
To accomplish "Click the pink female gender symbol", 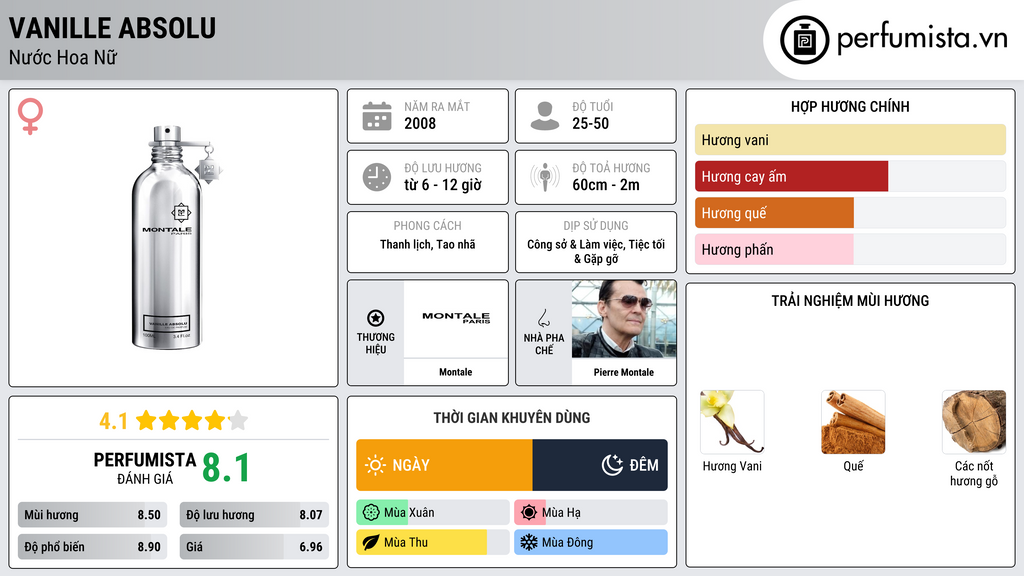I will (30, 116).
